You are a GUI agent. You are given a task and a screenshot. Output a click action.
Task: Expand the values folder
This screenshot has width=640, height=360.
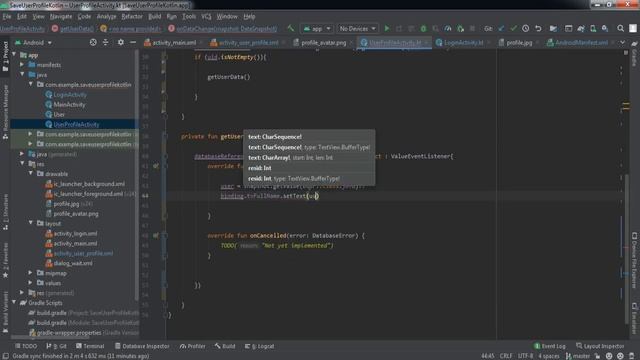[31, 283]
